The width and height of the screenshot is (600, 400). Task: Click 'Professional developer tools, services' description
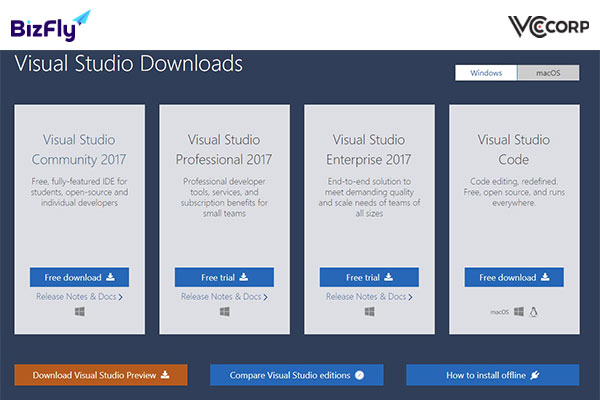tap(224, 197)
